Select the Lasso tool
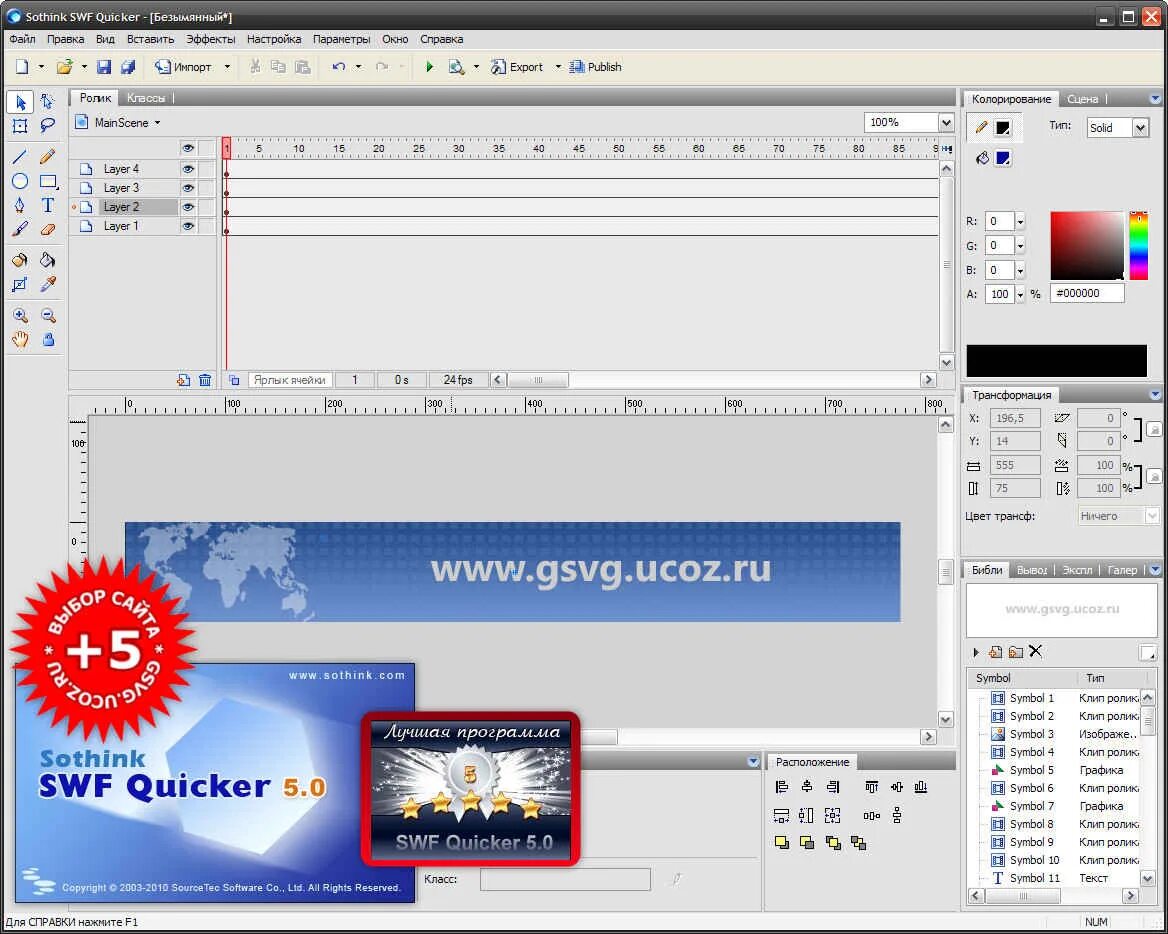 pyautogui.click(x=48, y=126)
